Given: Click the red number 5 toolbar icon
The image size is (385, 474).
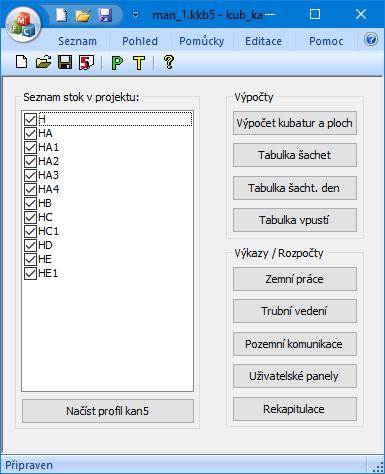Looking at the screenshot, I should tap(86, 62).
